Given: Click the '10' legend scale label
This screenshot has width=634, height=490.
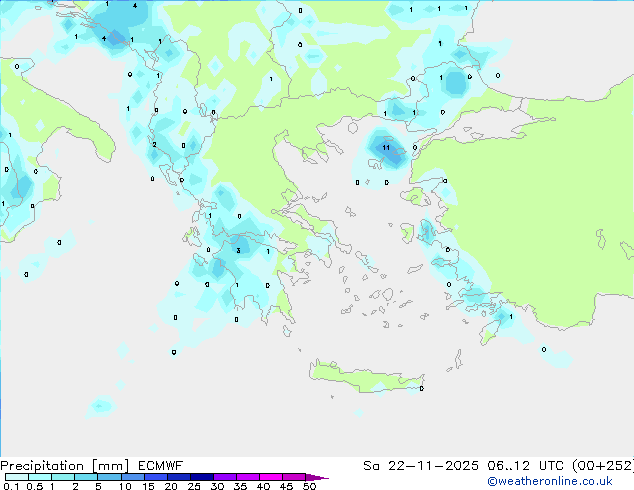Looking at the screenshot, I should click(125, 486).
